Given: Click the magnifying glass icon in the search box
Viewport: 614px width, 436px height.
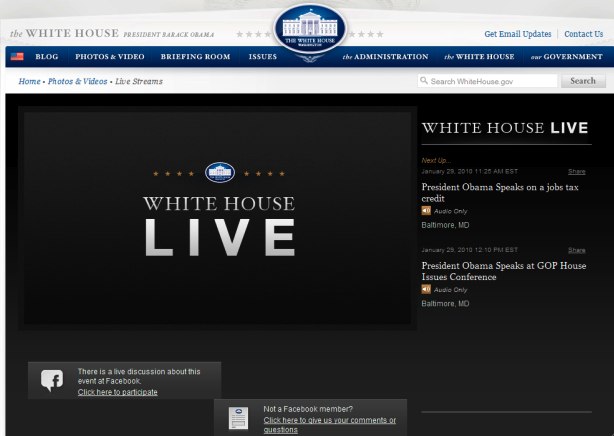Looking at the screenshot, I should click(424, 81).
